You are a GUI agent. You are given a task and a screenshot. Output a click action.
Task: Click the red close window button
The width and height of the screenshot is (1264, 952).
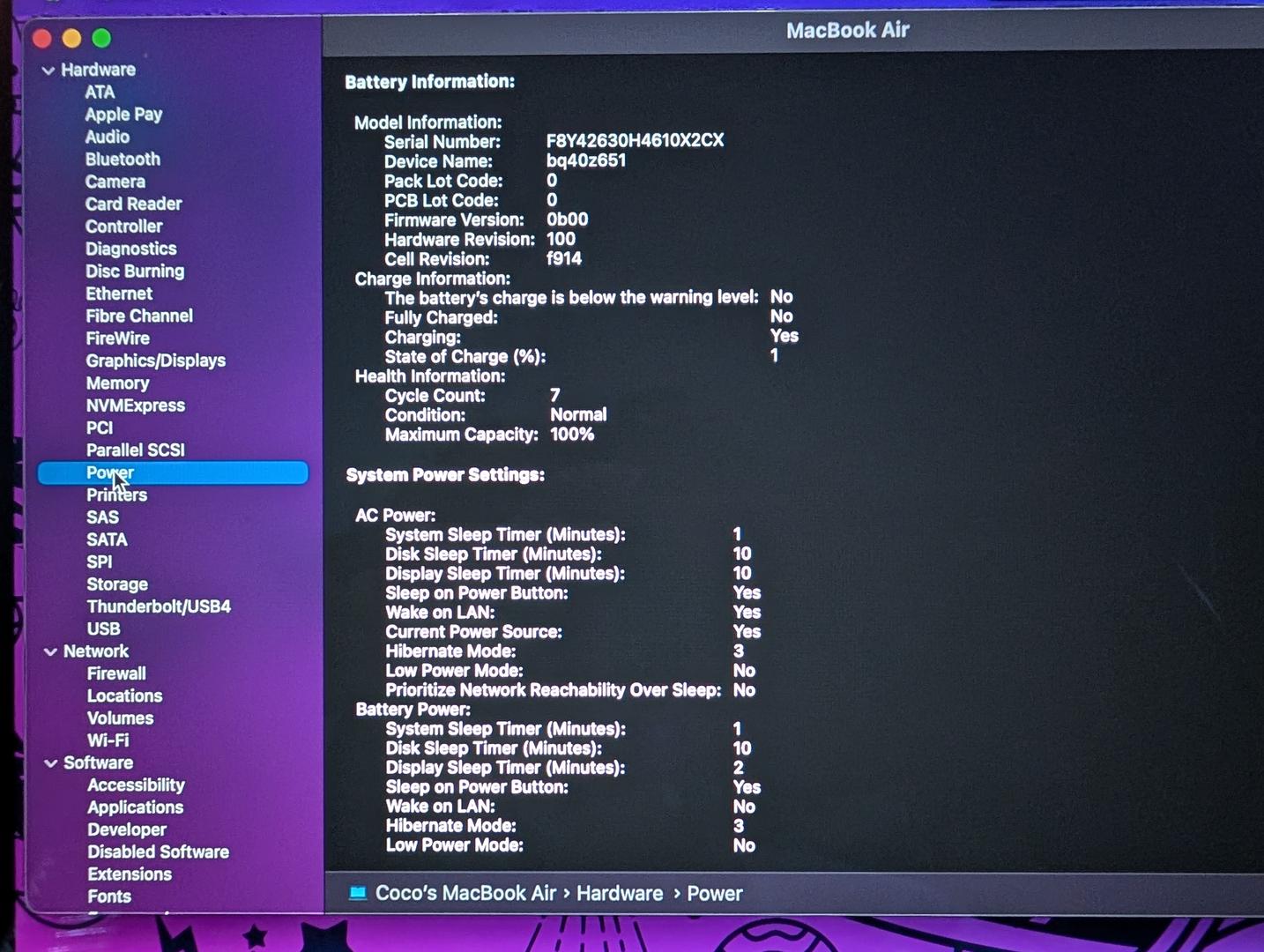pos(41,38)
